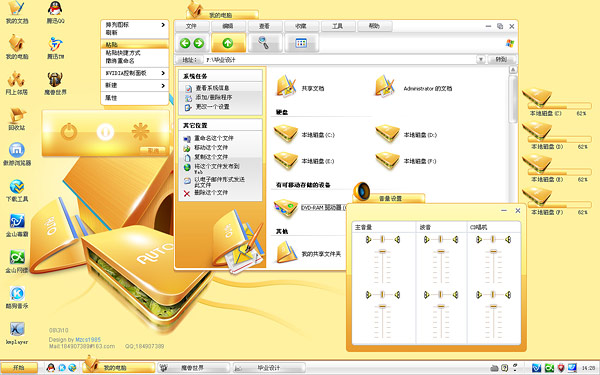
Task: Open the 我的文档 desktop icon
Action: [16, 11]
